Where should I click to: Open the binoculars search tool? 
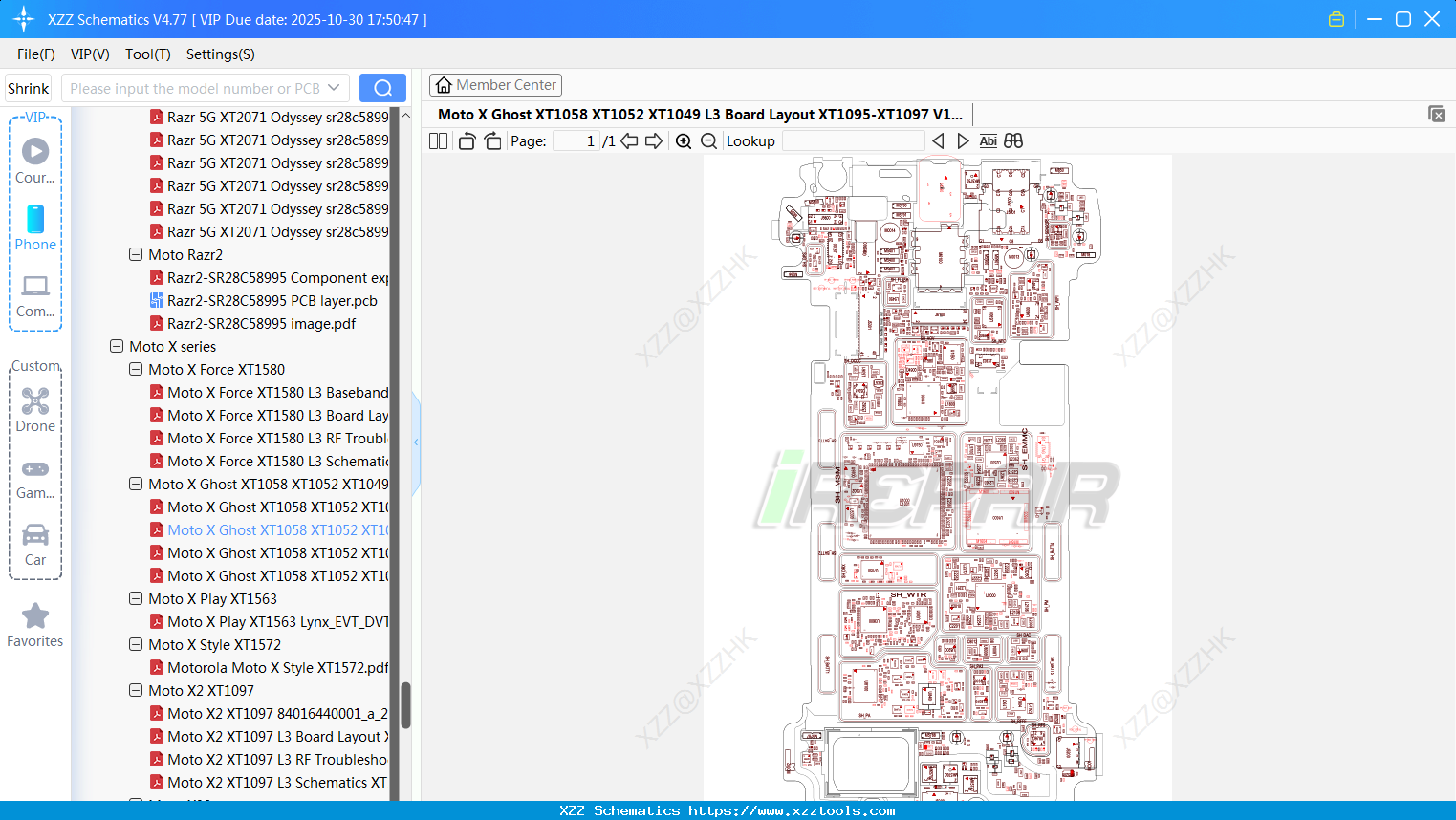[x=1012, y=140]
